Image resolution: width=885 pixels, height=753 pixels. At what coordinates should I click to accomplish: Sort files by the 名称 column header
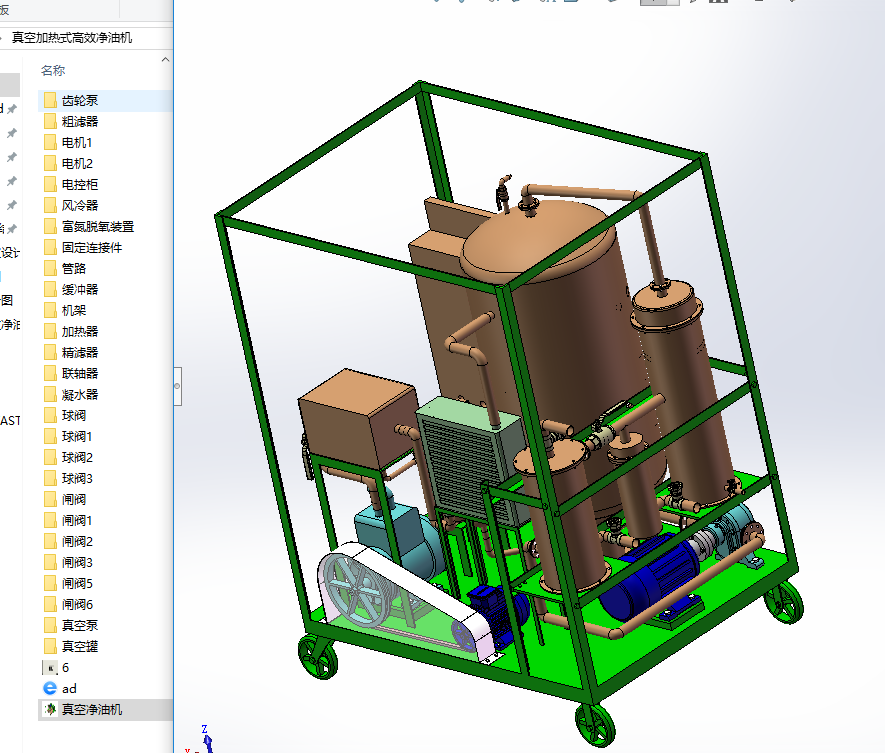[x=53, y=71]
